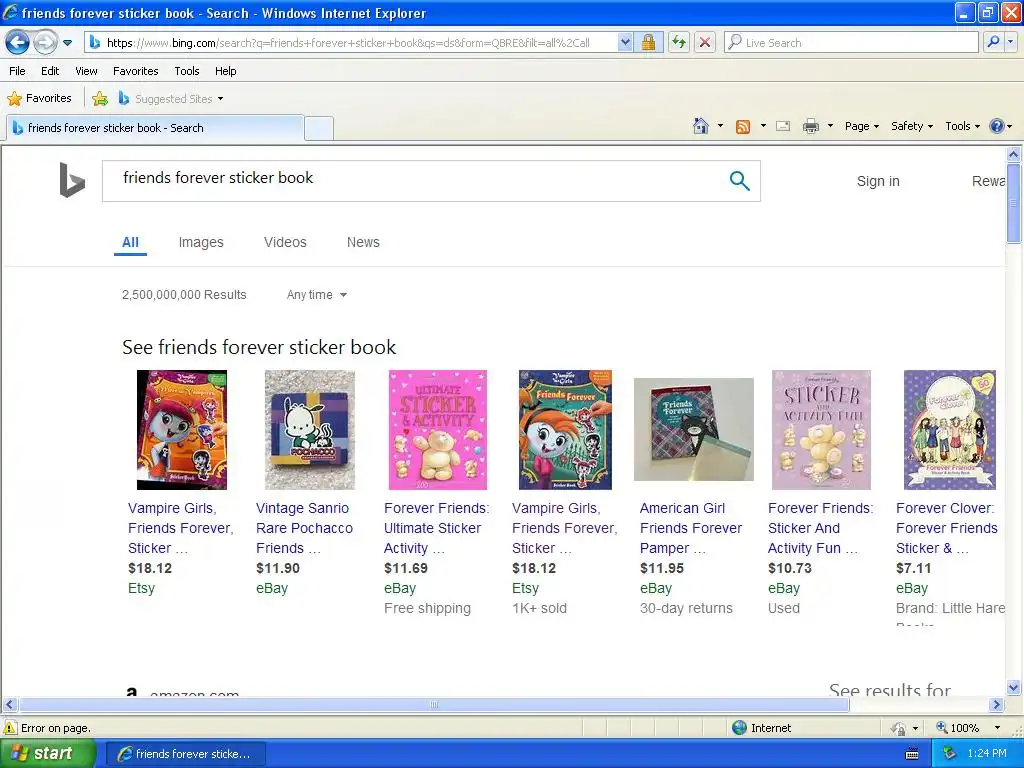1024x768 pixels.
Task: Click the $18.12 Etsy Vampire Girls thumbnail without 1K+ sold
Action: [x=182, y=430]
